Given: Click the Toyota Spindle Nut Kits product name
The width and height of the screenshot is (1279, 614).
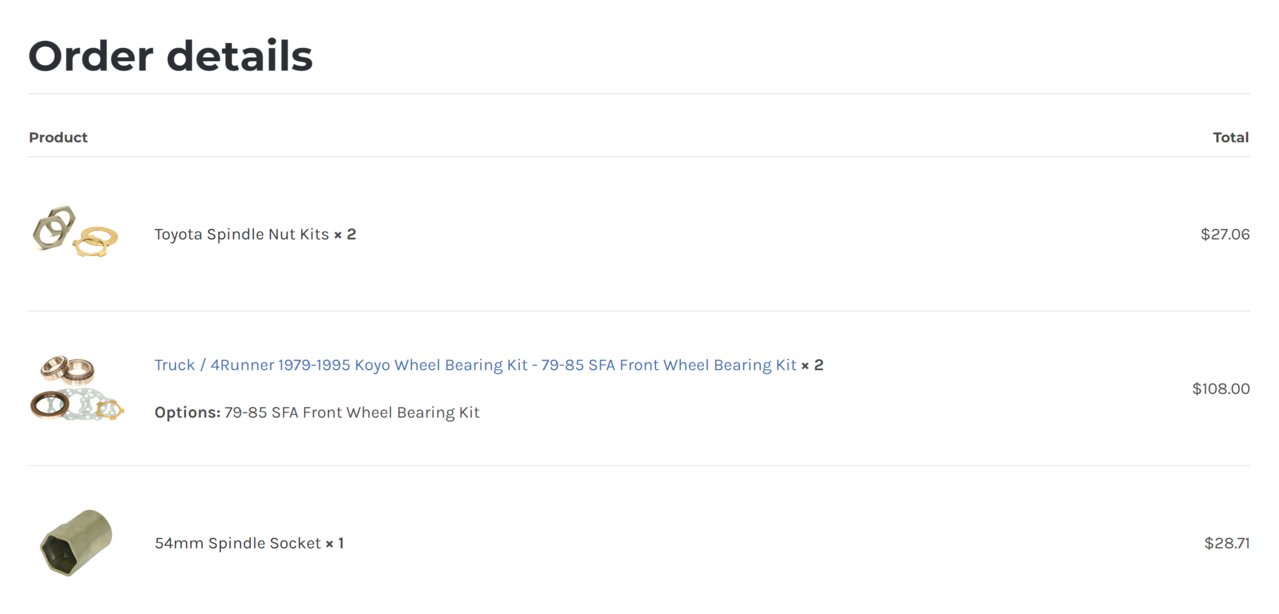Looking at the screenshot, I should (x=241, y=234).
